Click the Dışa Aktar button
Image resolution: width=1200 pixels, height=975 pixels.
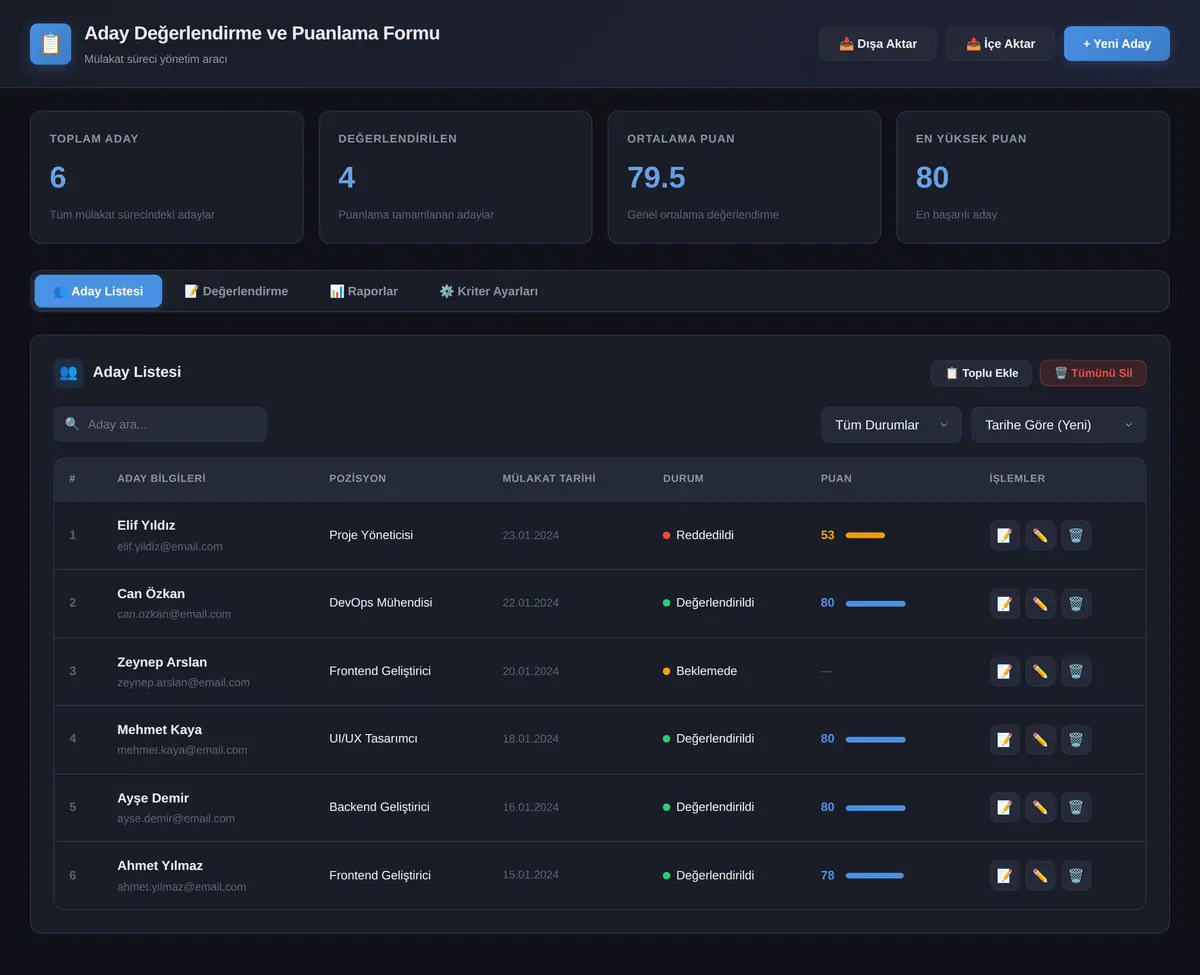(x=878, y=44)
